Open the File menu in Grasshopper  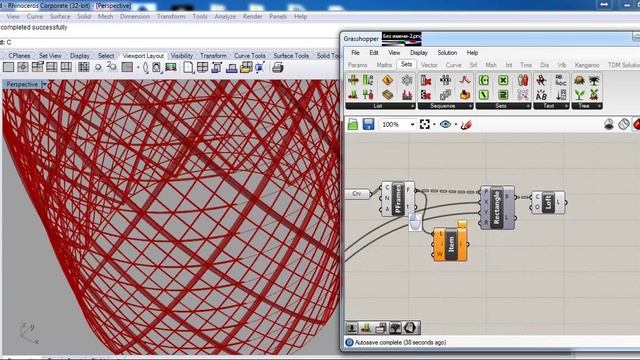coord(356,53)
